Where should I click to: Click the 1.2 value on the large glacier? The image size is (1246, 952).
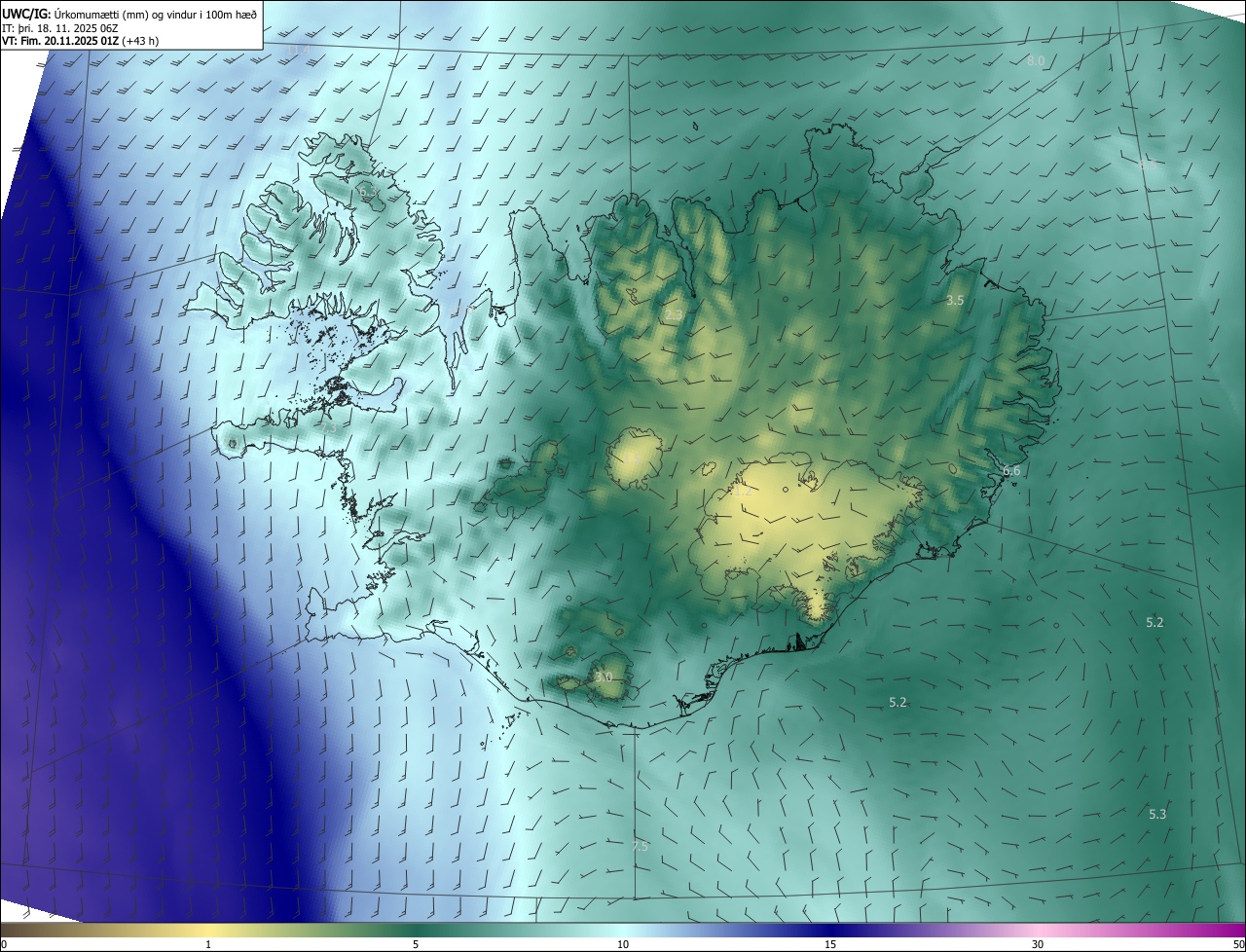(x=743, y=492)
